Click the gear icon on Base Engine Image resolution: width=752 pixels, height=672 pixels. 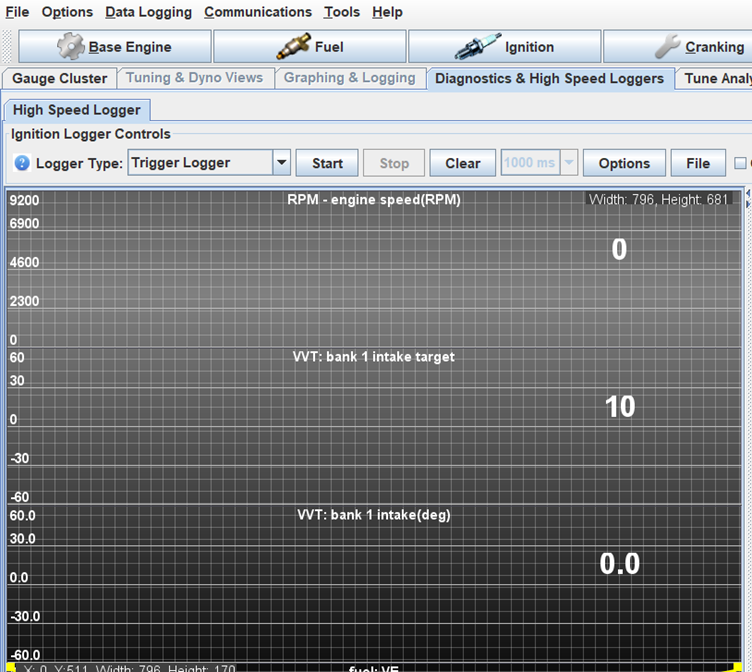(x=71, y=47)
